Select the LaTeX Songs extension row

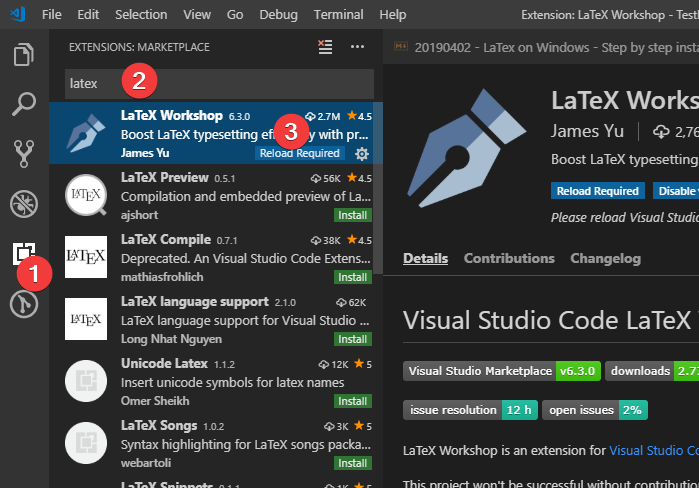216,443
